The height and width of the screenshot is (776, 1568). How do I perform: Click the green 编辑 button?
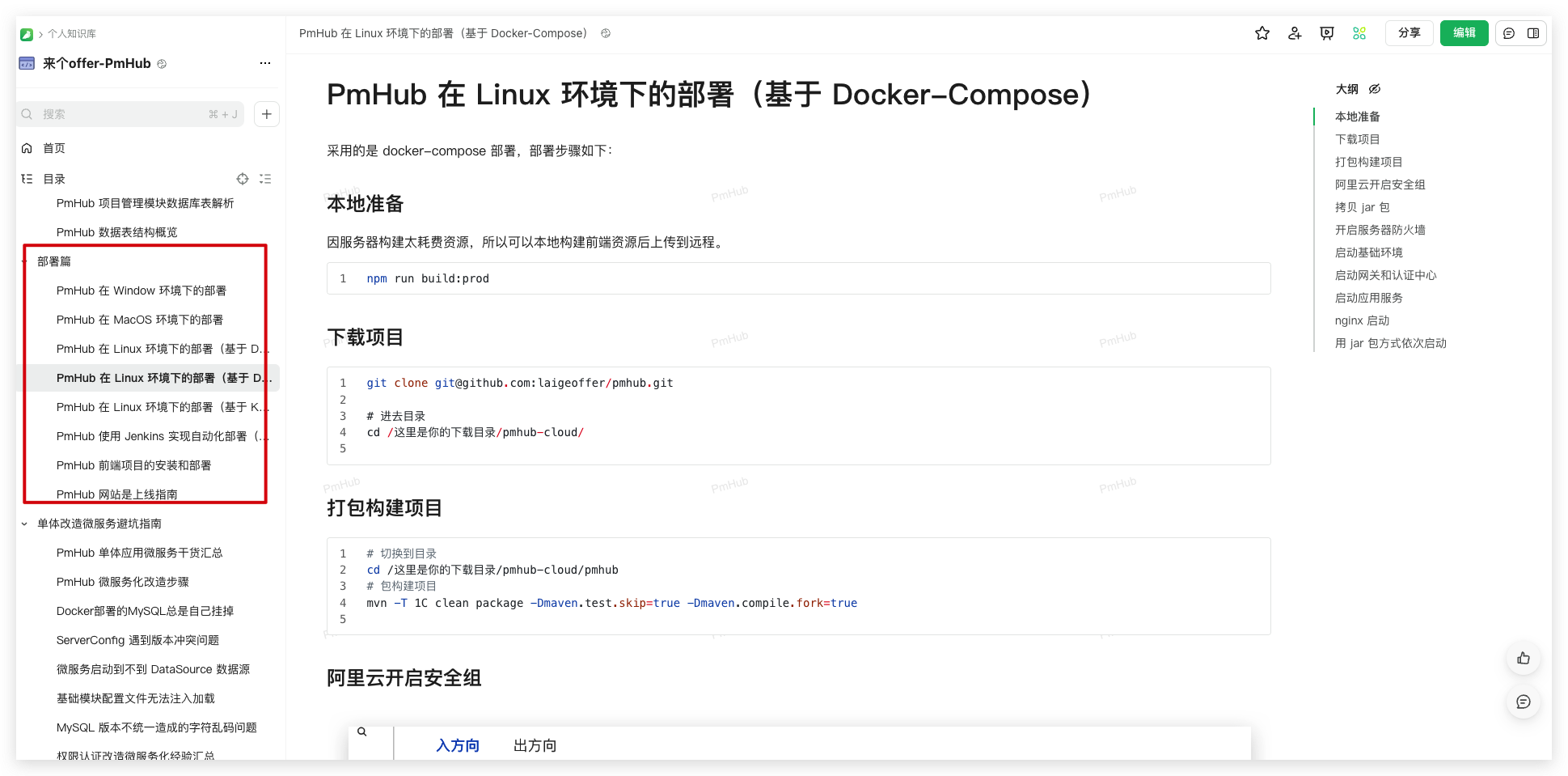pyautogui.click(x=1464, y=33)
